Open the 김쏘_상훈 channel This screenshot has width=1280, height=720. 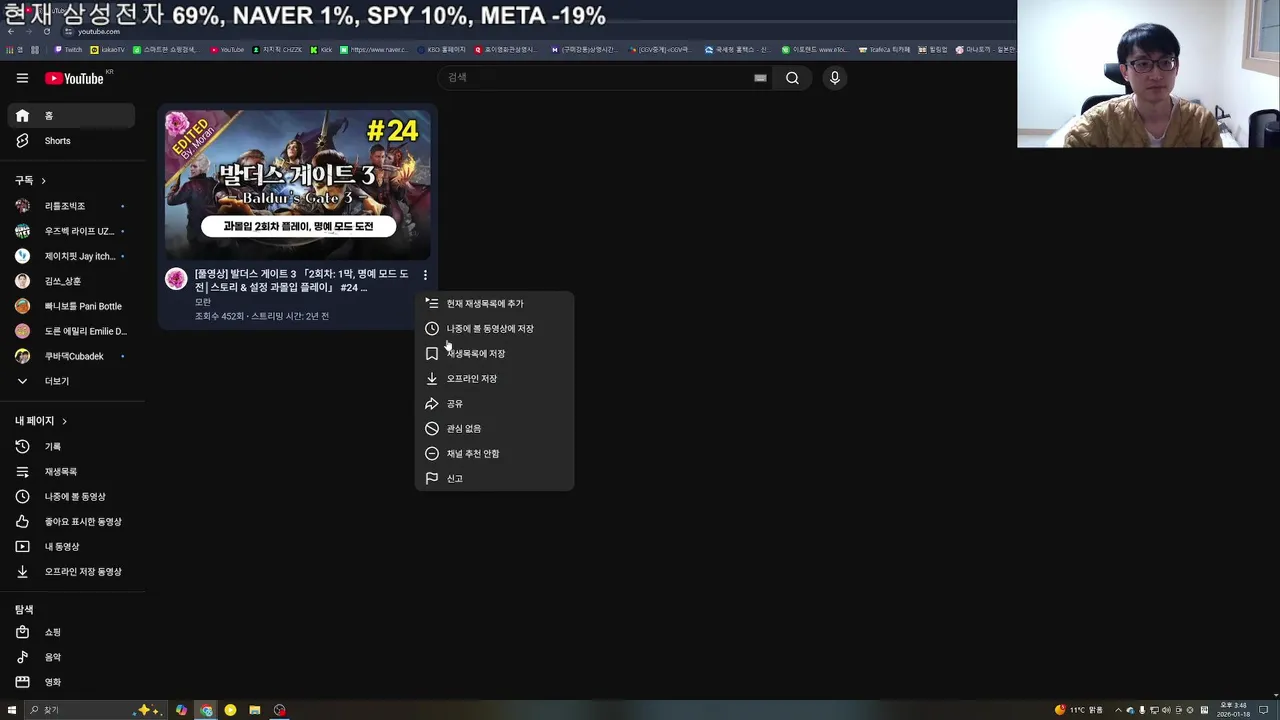click(71, 281)
